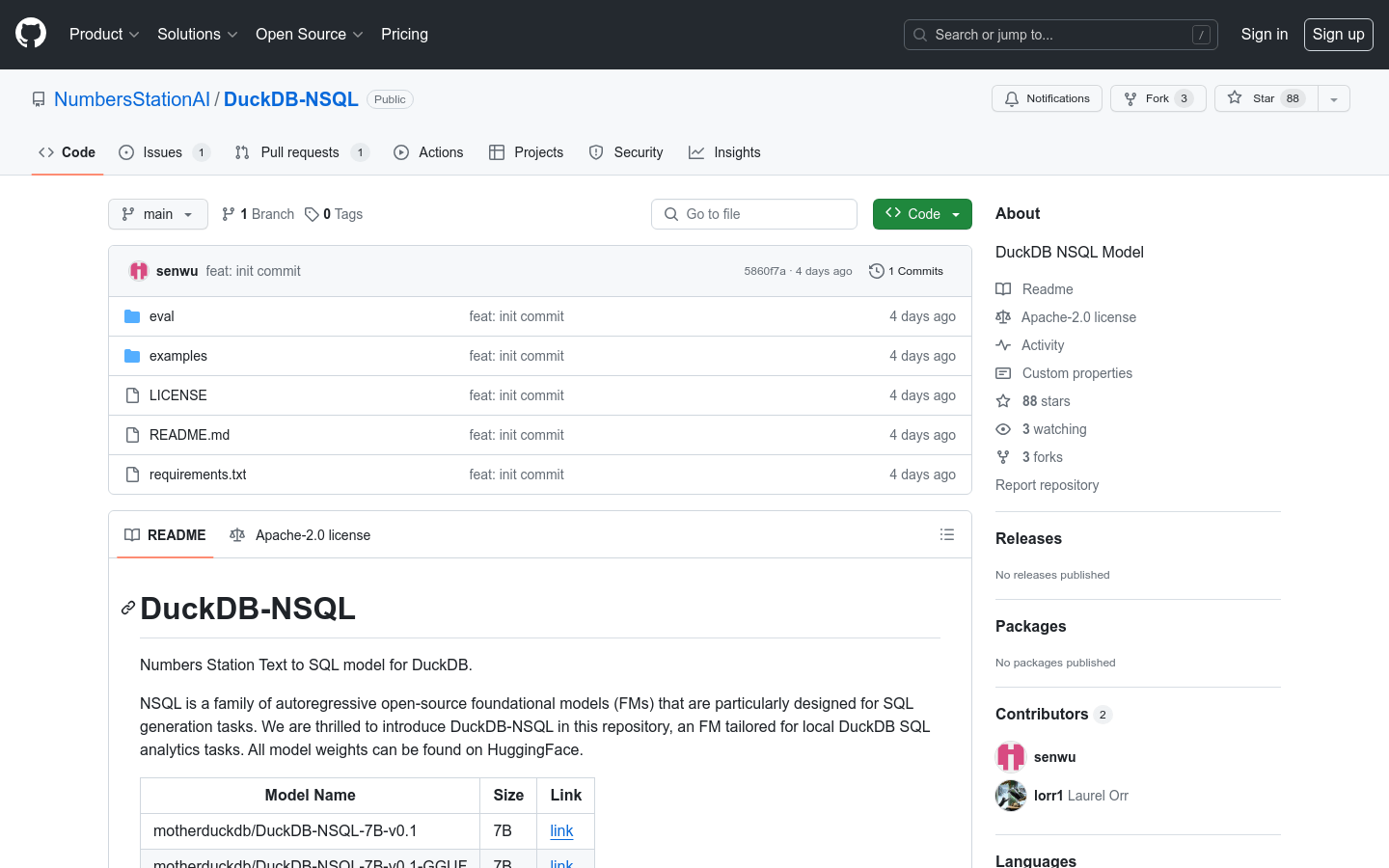View the 1 Commits history
Screen dimensions: 1389x868
tap(907, 271)
